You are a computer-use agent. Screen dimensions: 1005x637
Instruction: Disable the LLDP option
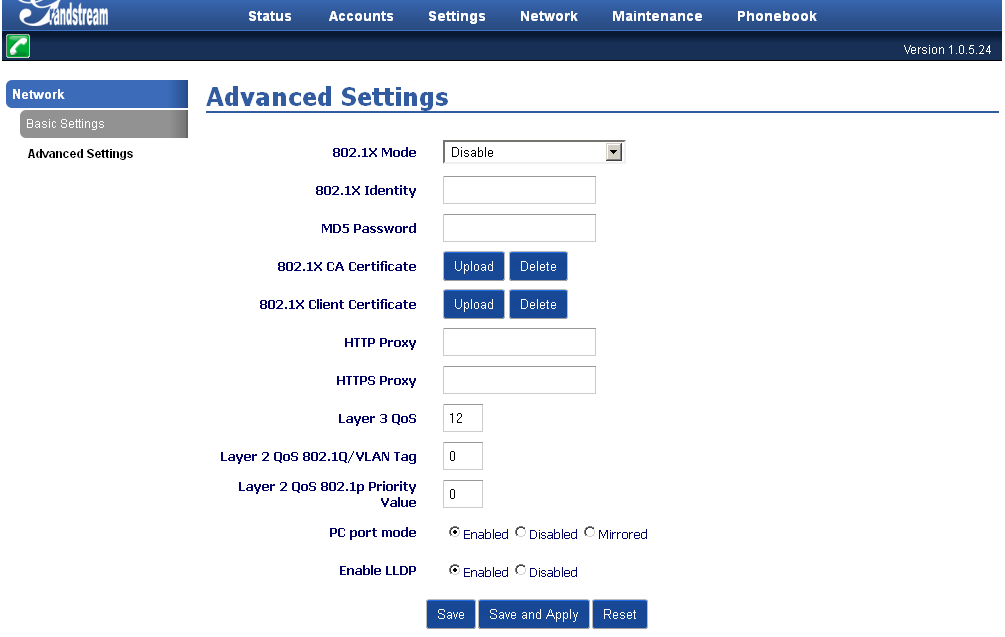(x=521, y=571)
